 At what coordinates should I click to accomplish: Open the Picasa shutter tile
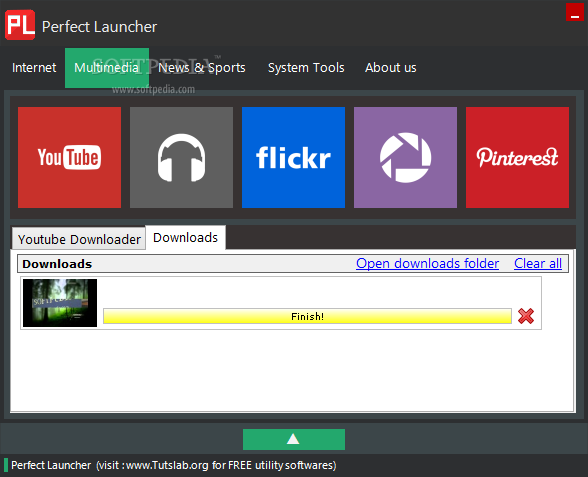point(405,158)
